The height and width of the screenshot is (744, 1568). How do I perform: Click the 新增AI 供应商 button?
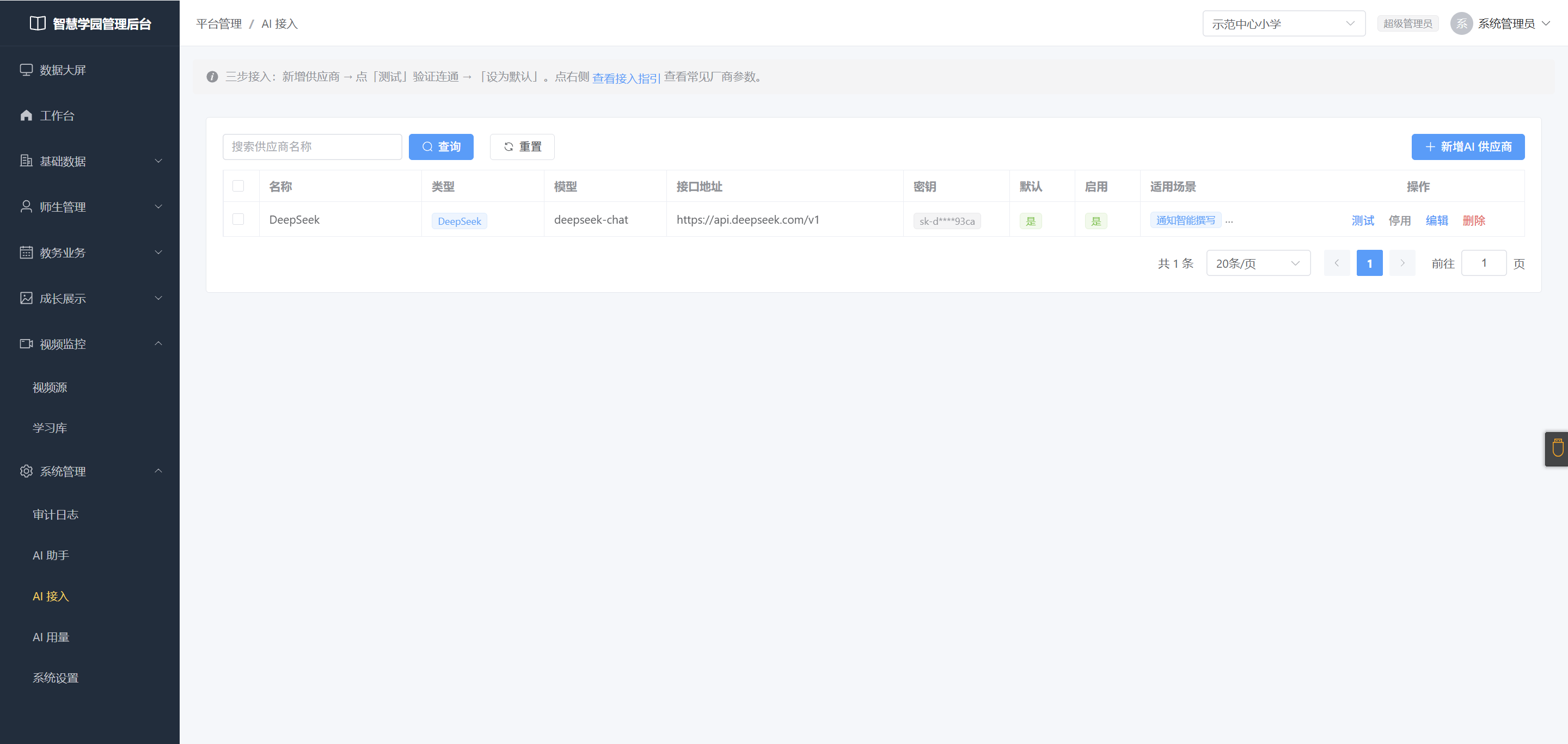click(1468, 146)
